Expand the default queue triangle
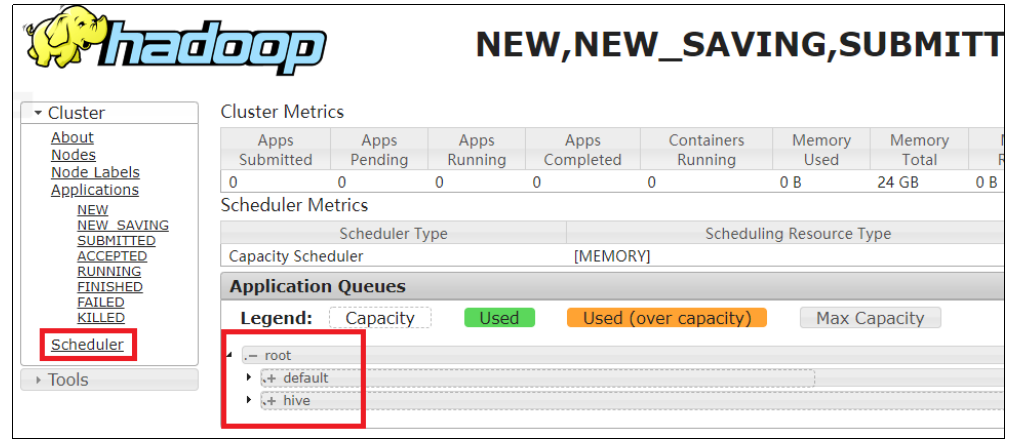This screenshot has height=446, width=1017. point(249,377)
